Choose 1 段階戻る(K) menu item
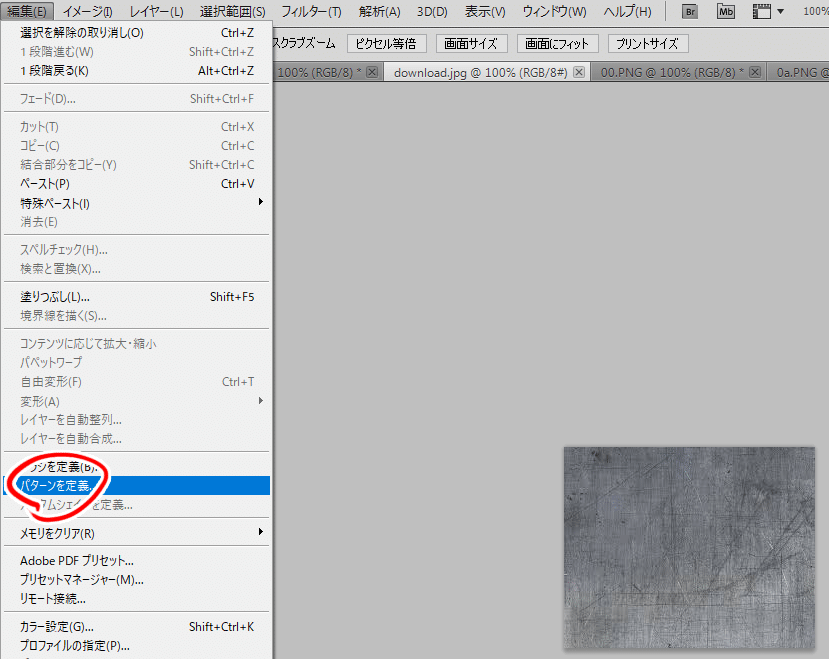Screen dimensions: 829x659 coord(136,71)
